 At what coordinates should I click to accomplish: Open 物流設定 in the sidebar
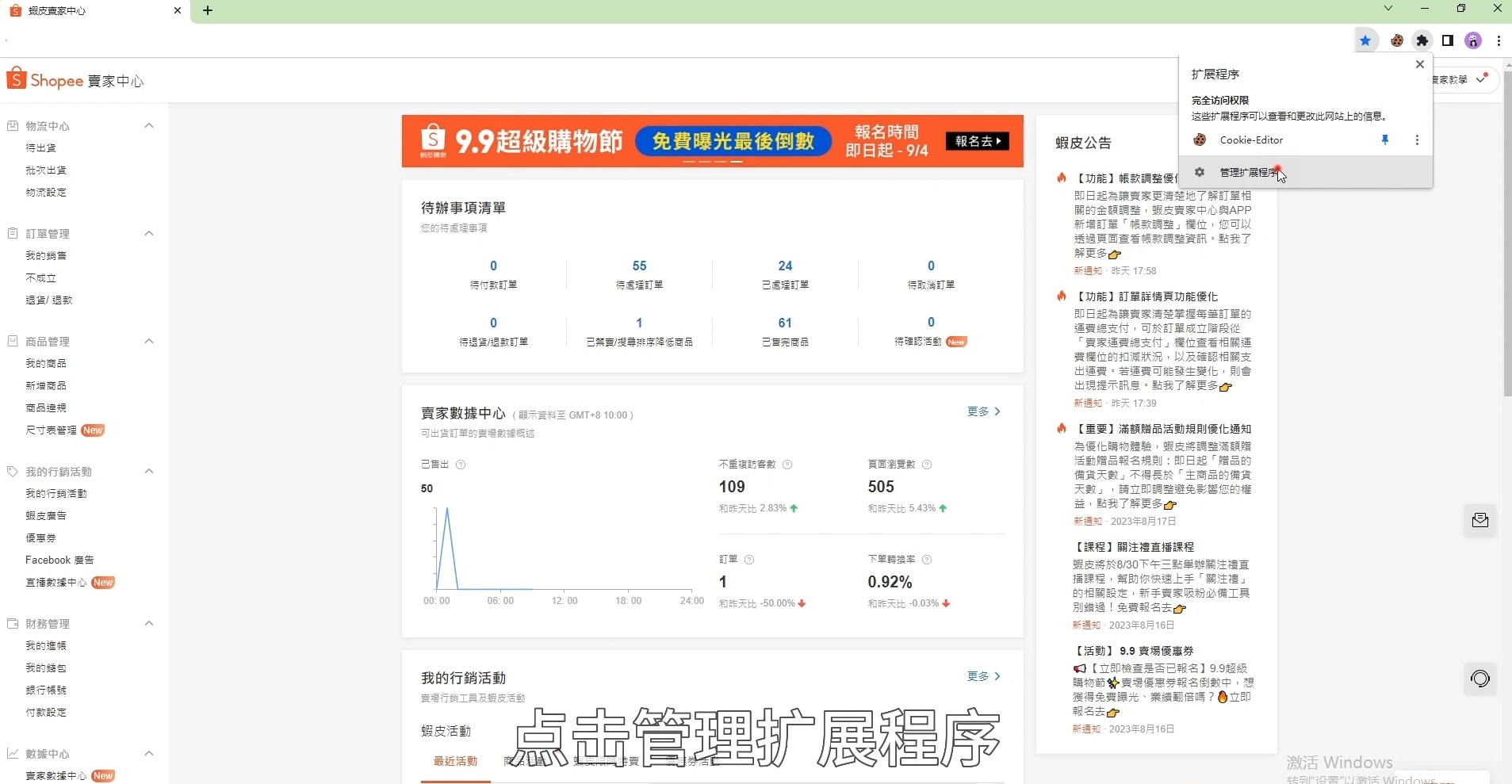coord(46,192)
